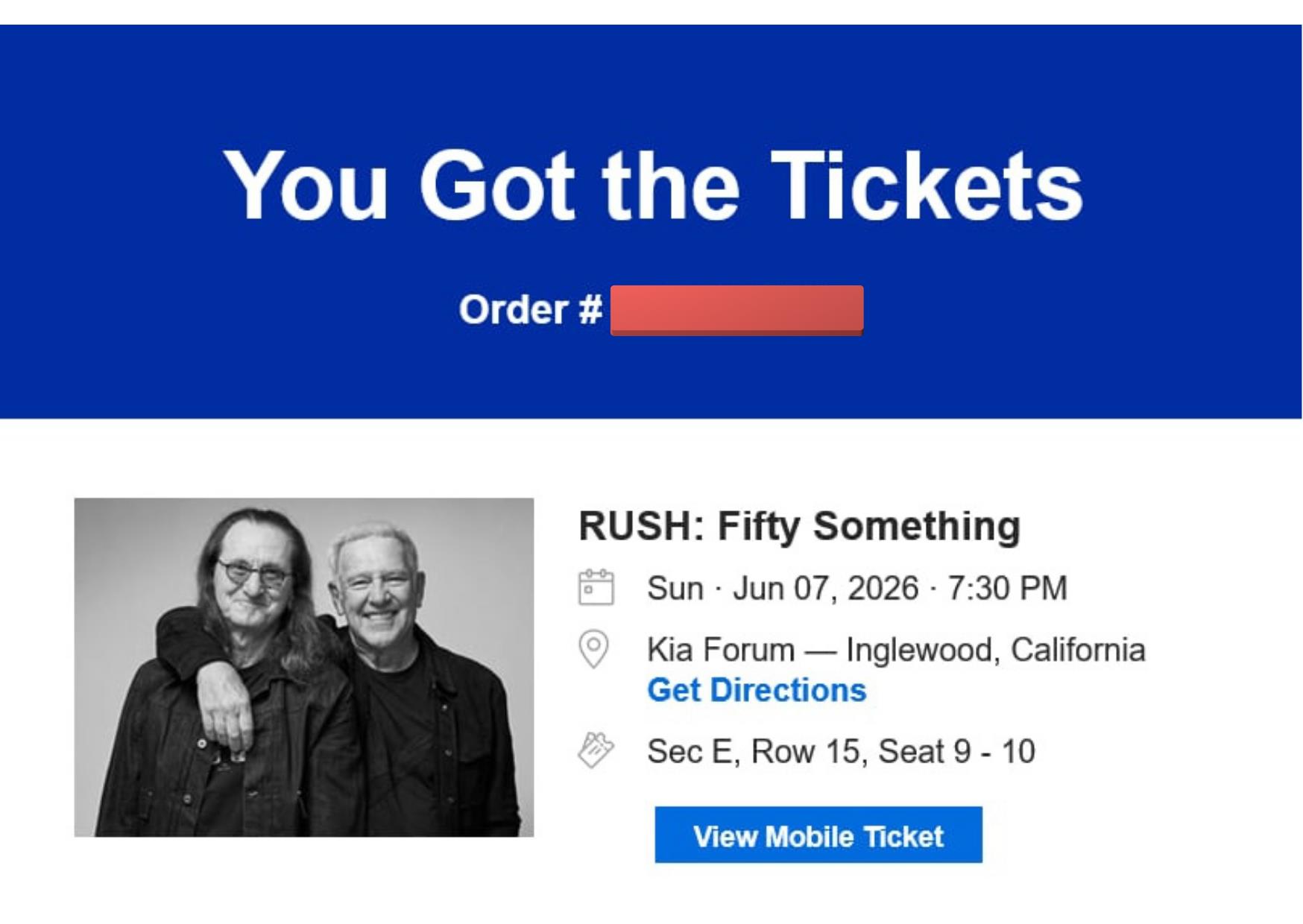Click the calendar icon beside the event date
Screen dimensions: 1303x924
[x=596, y=587]
